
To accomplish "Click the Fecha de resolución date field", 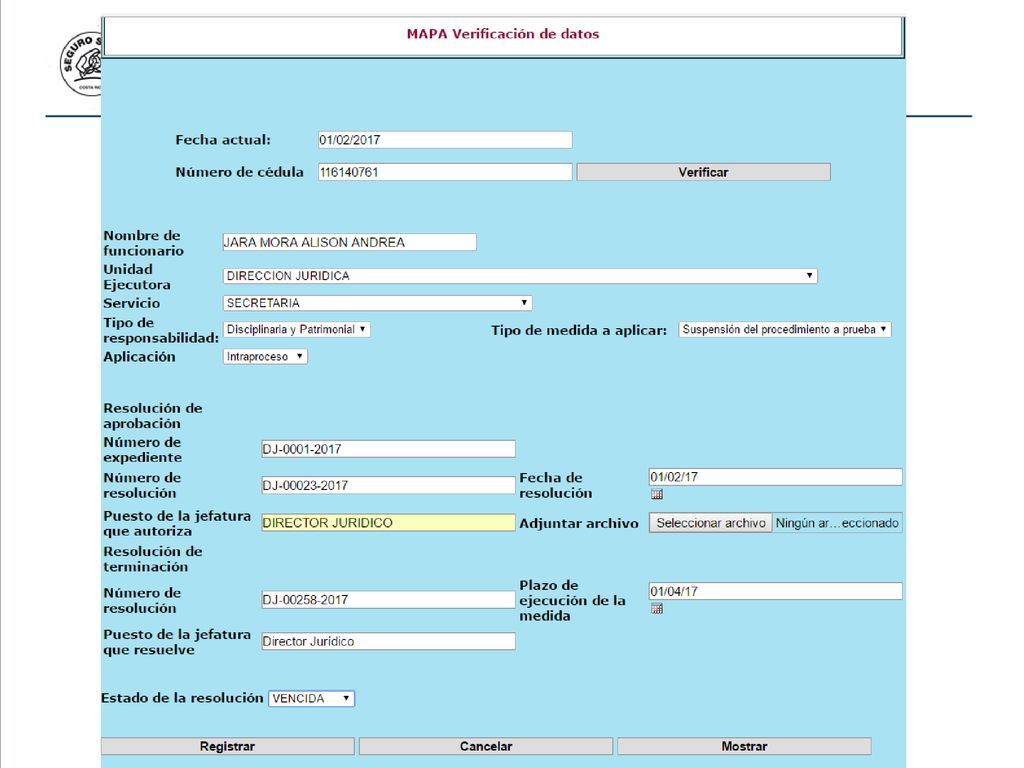I will [776, 477].
